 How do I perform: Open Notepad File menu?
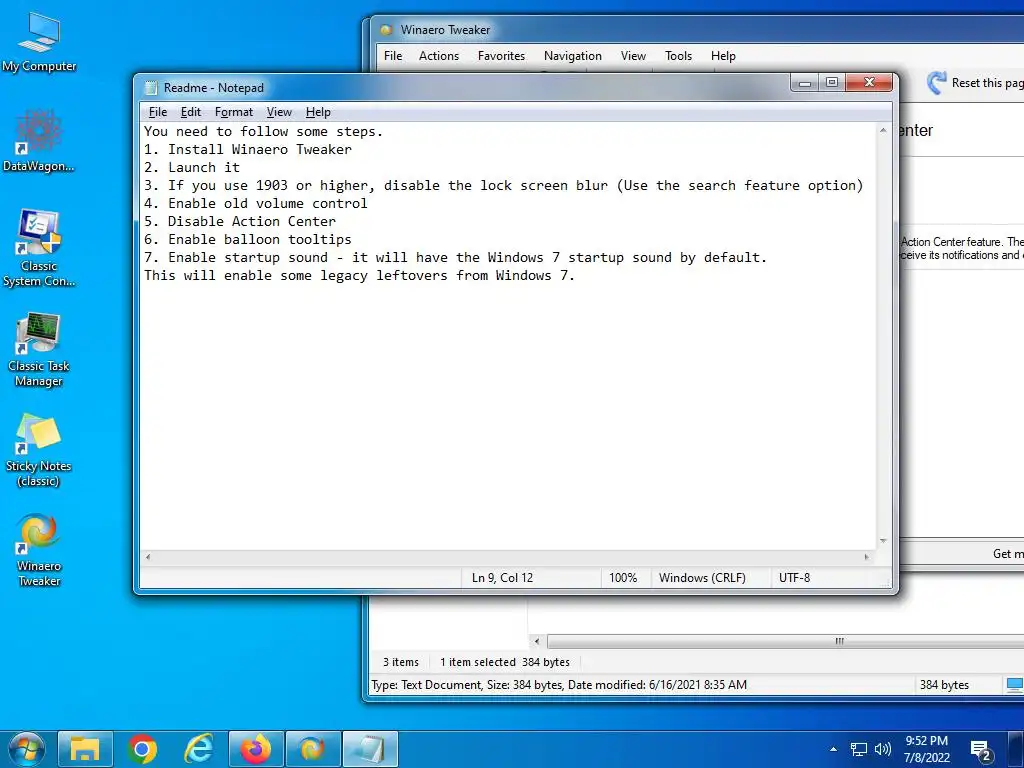click(x=157, y=112)
